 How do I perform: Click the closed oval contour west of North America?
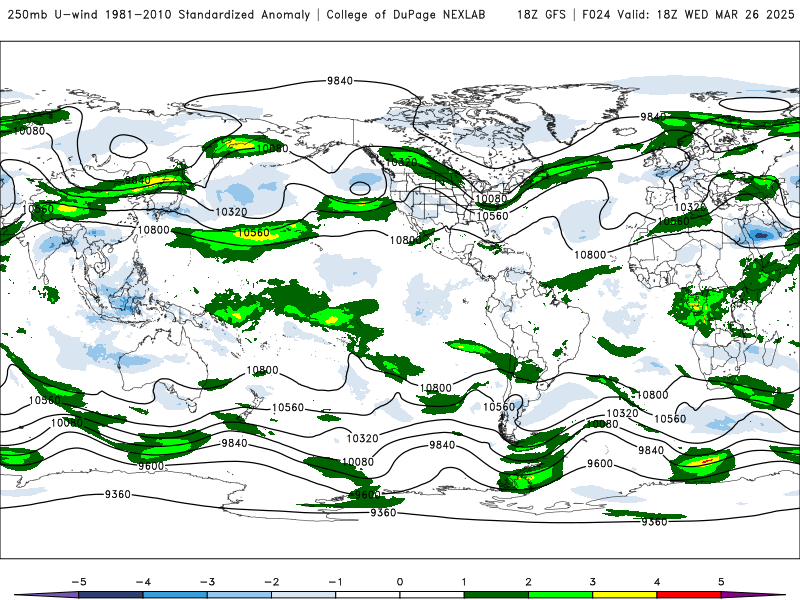[x=360, y=188]
